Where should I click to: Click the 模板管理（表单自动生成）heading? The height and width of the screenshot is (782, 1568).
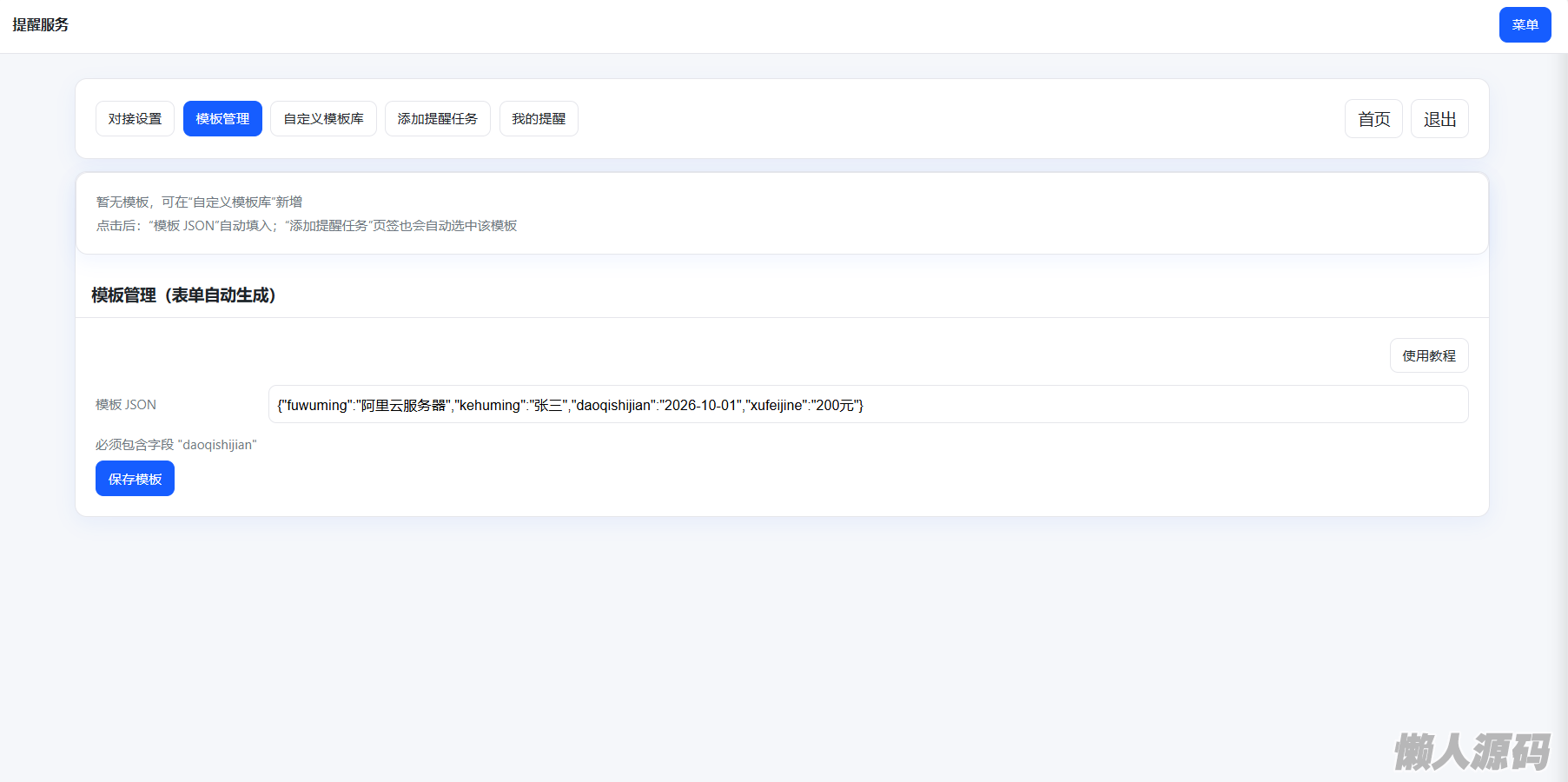183,295
